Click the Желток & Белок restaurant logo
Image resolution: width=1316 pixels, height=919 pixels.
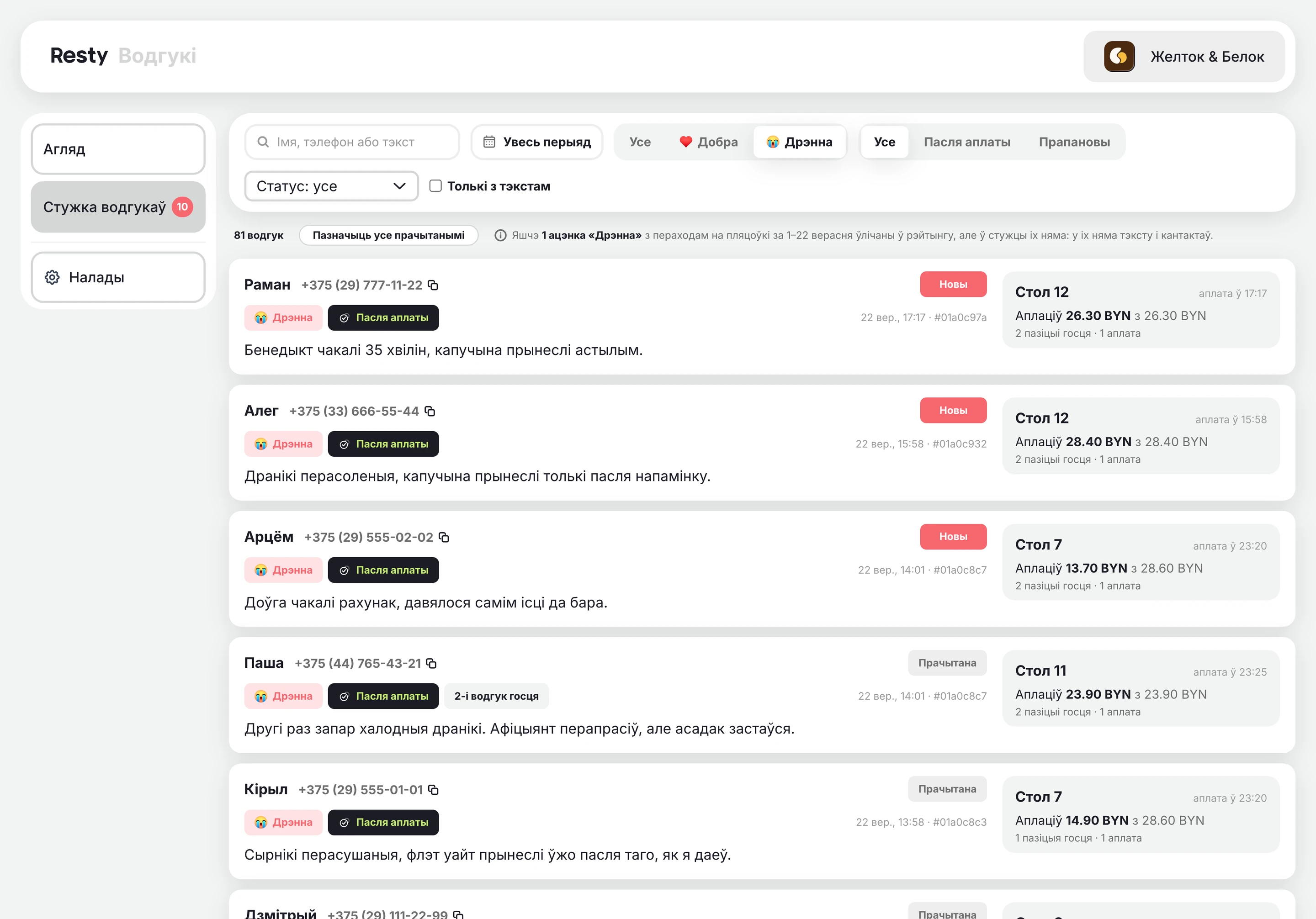pos(1119,56)
